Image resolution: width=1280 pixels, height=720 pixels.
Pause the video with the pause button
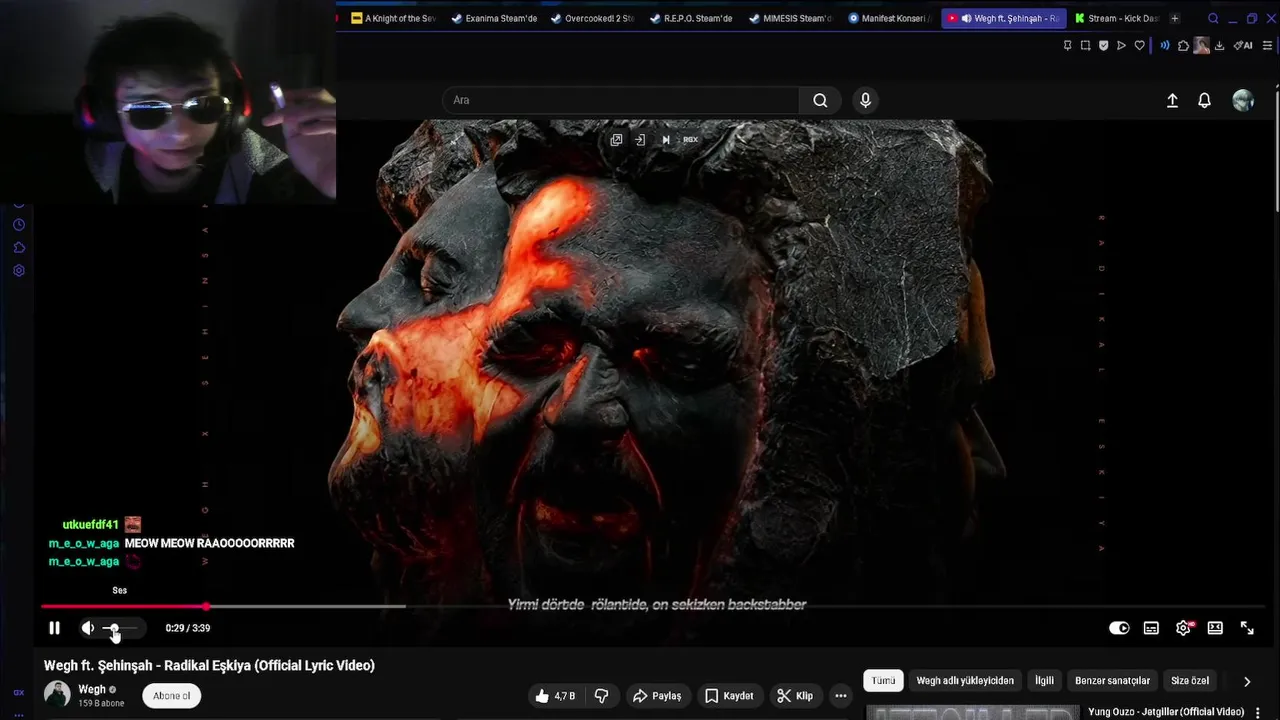tap(55, 628)
